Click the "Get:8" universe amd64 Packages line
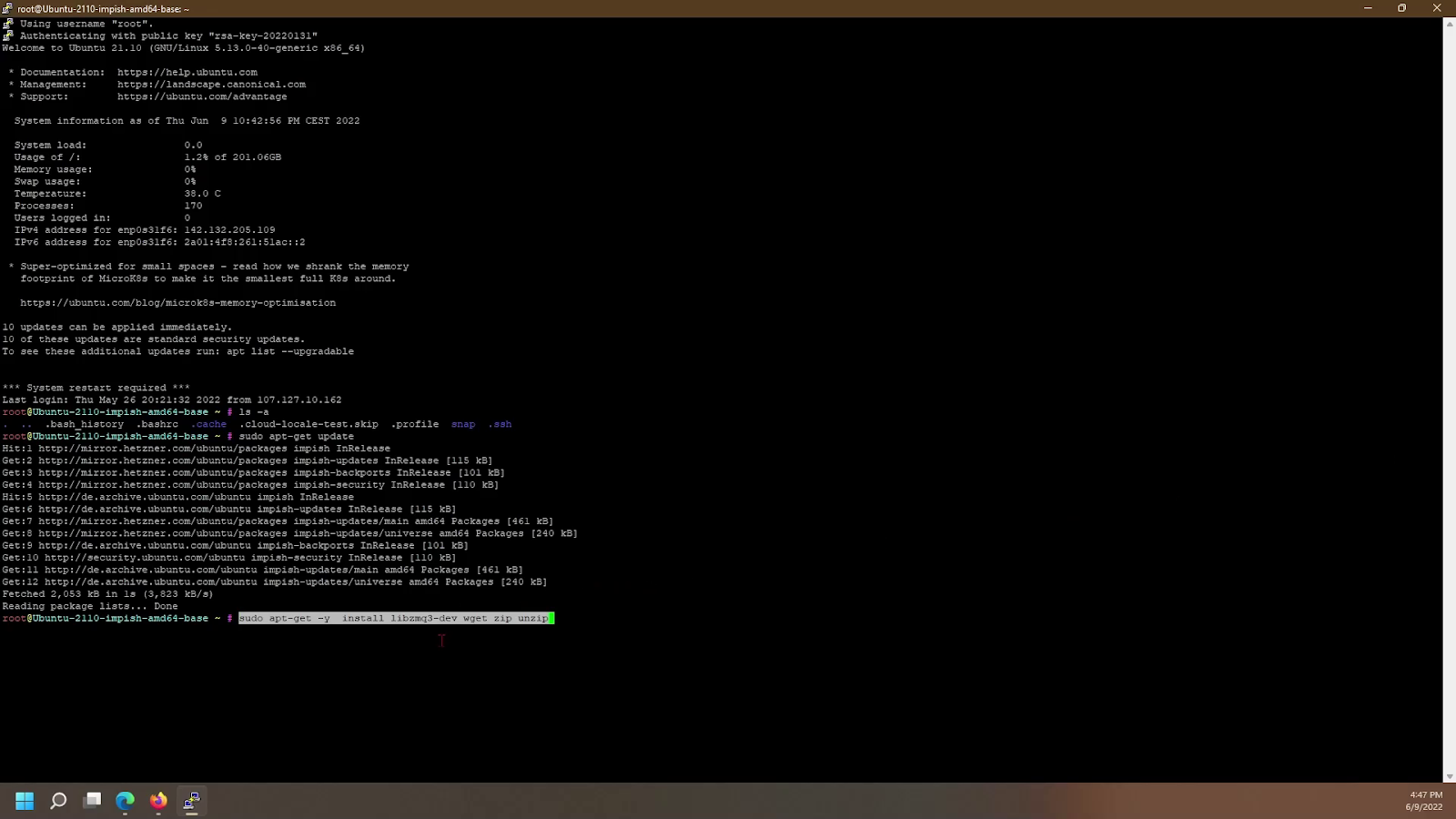1456x819 pixels. (x=290, y=533)
